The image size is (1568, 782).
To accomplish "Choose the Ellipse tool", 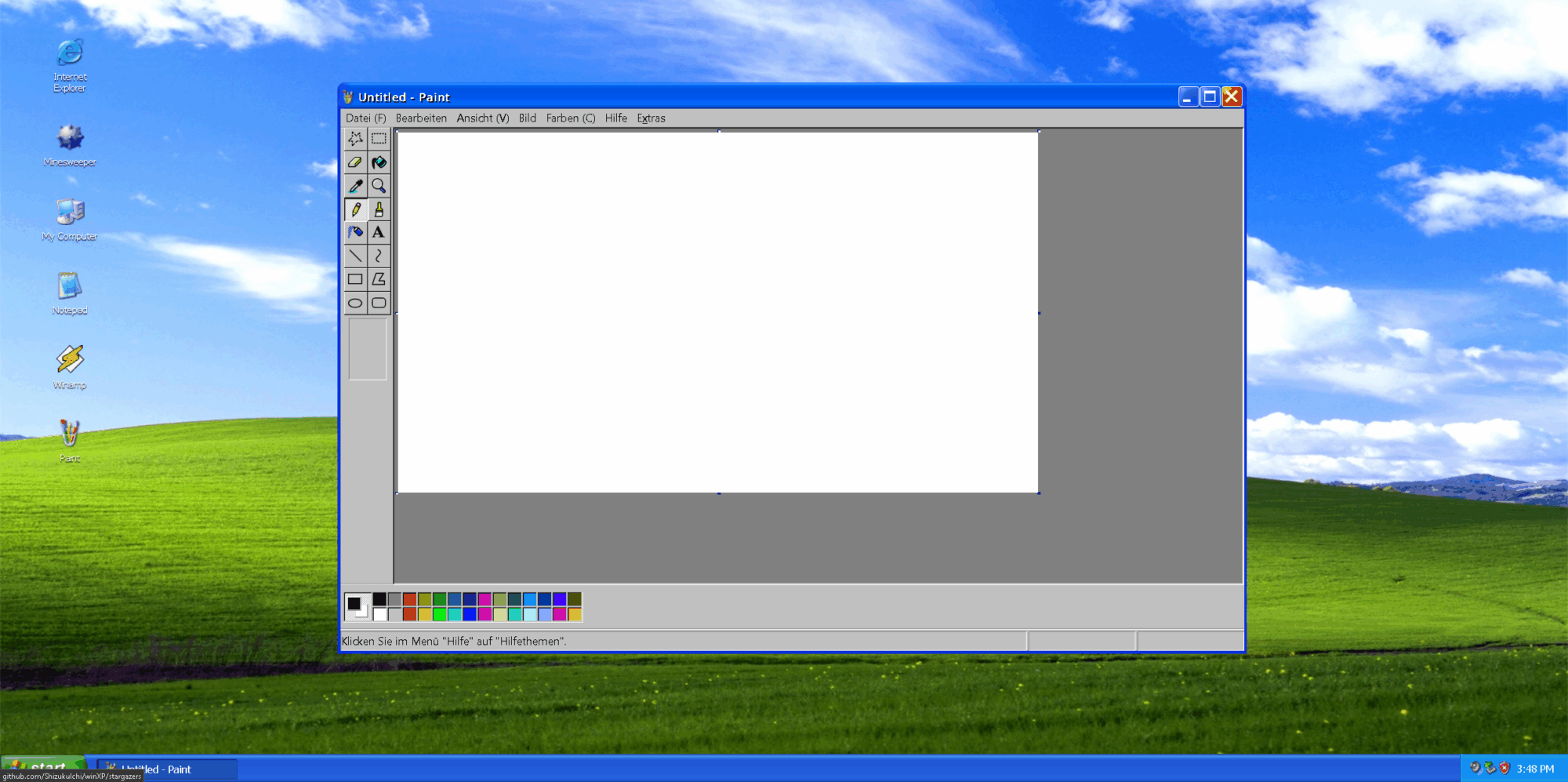I will pyautogui.click(x=355, y=303).
